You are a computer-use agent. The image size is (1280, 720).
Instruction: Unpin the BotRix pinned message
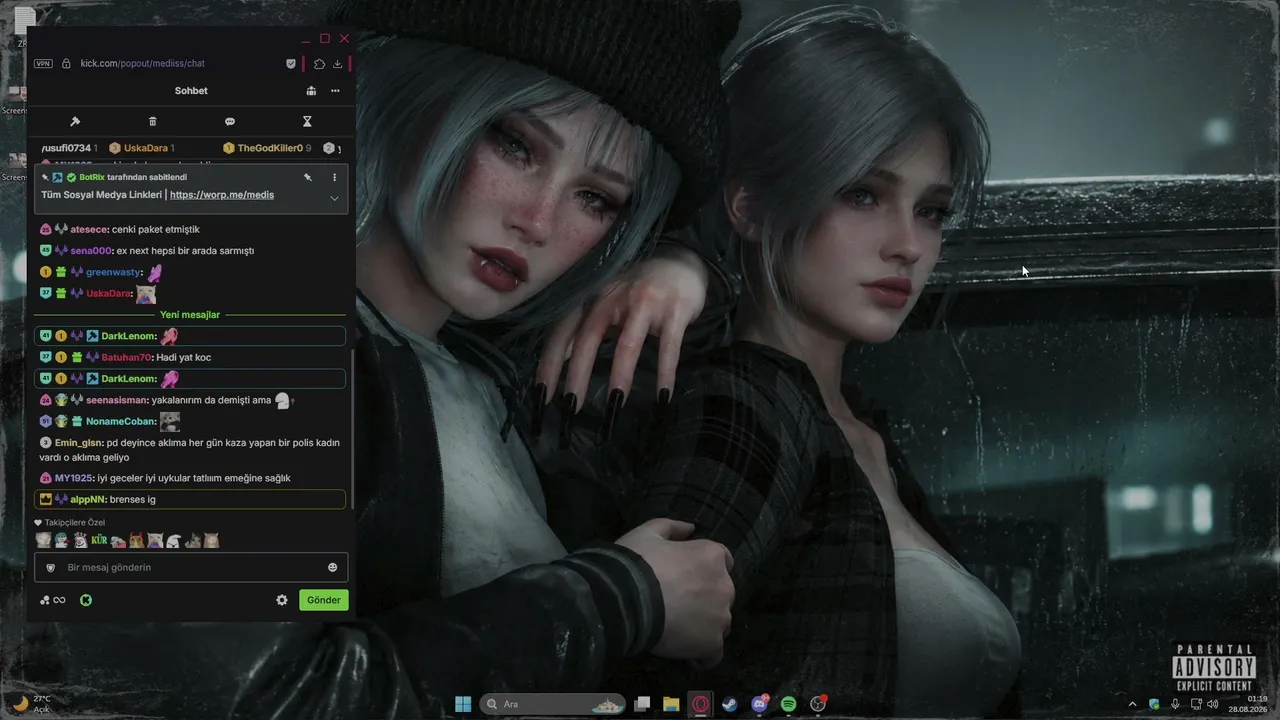pyautogui.click(x=308, y=177)
